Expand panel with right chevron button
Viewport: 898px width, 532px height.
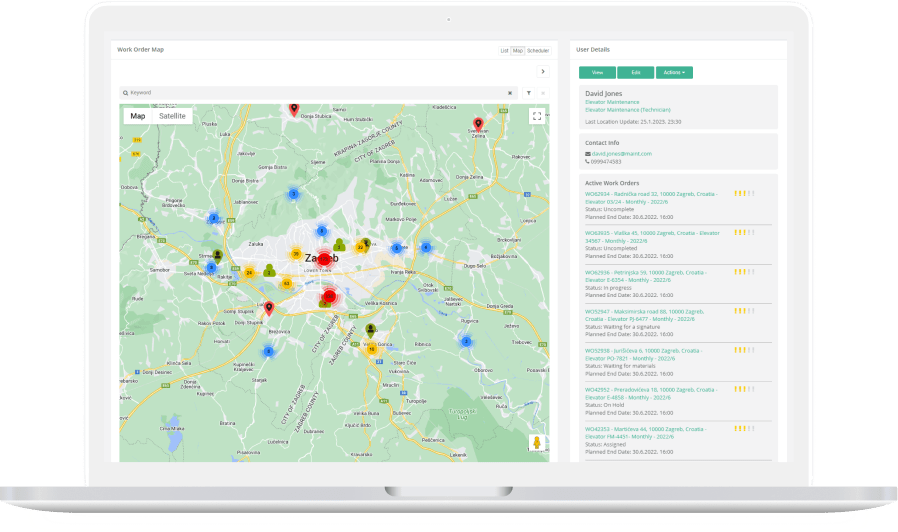pyautogui.click(x=542, y=71)
